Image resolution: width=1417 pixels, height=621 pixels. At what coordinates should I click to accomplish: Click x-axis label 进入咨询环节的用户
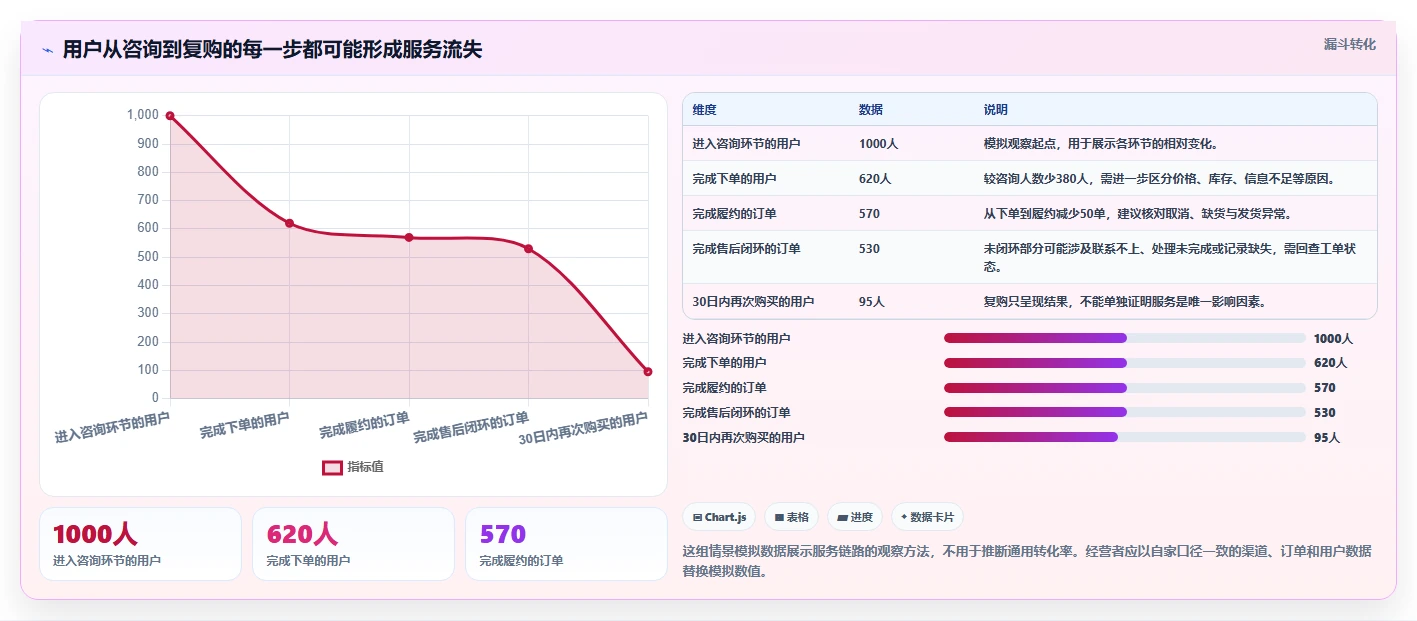coord(112,427)
